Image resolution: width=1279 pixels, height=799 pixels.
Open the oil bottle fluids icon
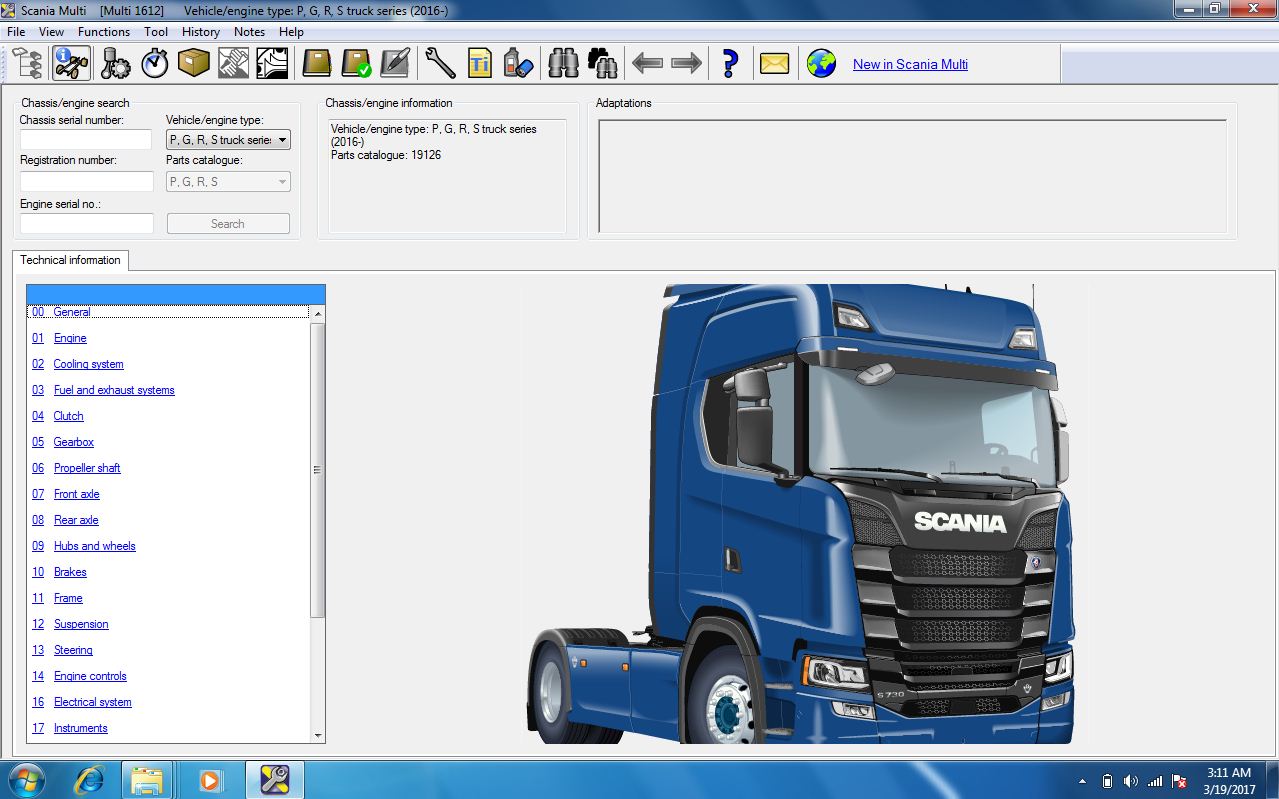[x=518, y=64]
